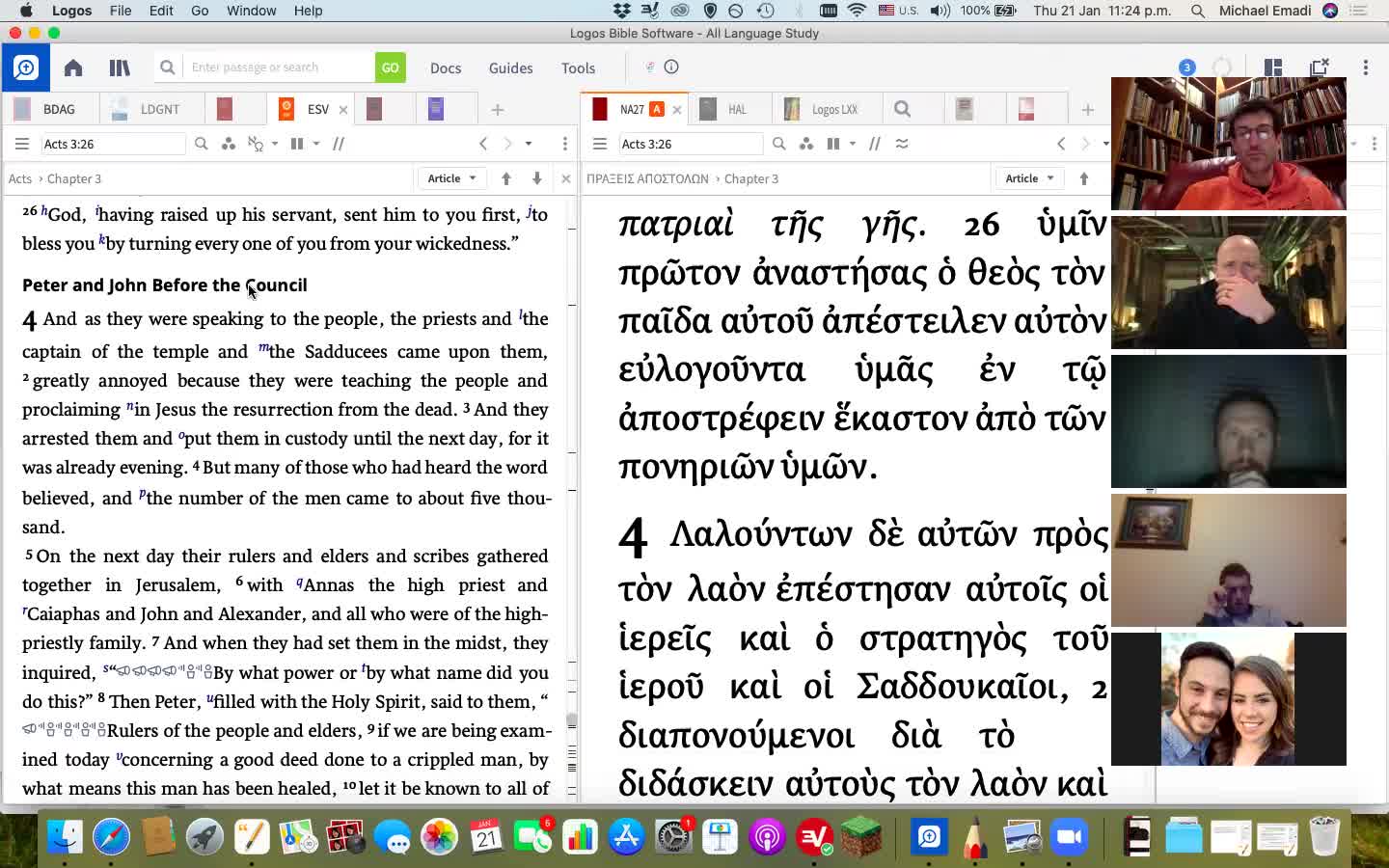Open App Store from the Dock
1389x868 pixels.
pos(626,837)
